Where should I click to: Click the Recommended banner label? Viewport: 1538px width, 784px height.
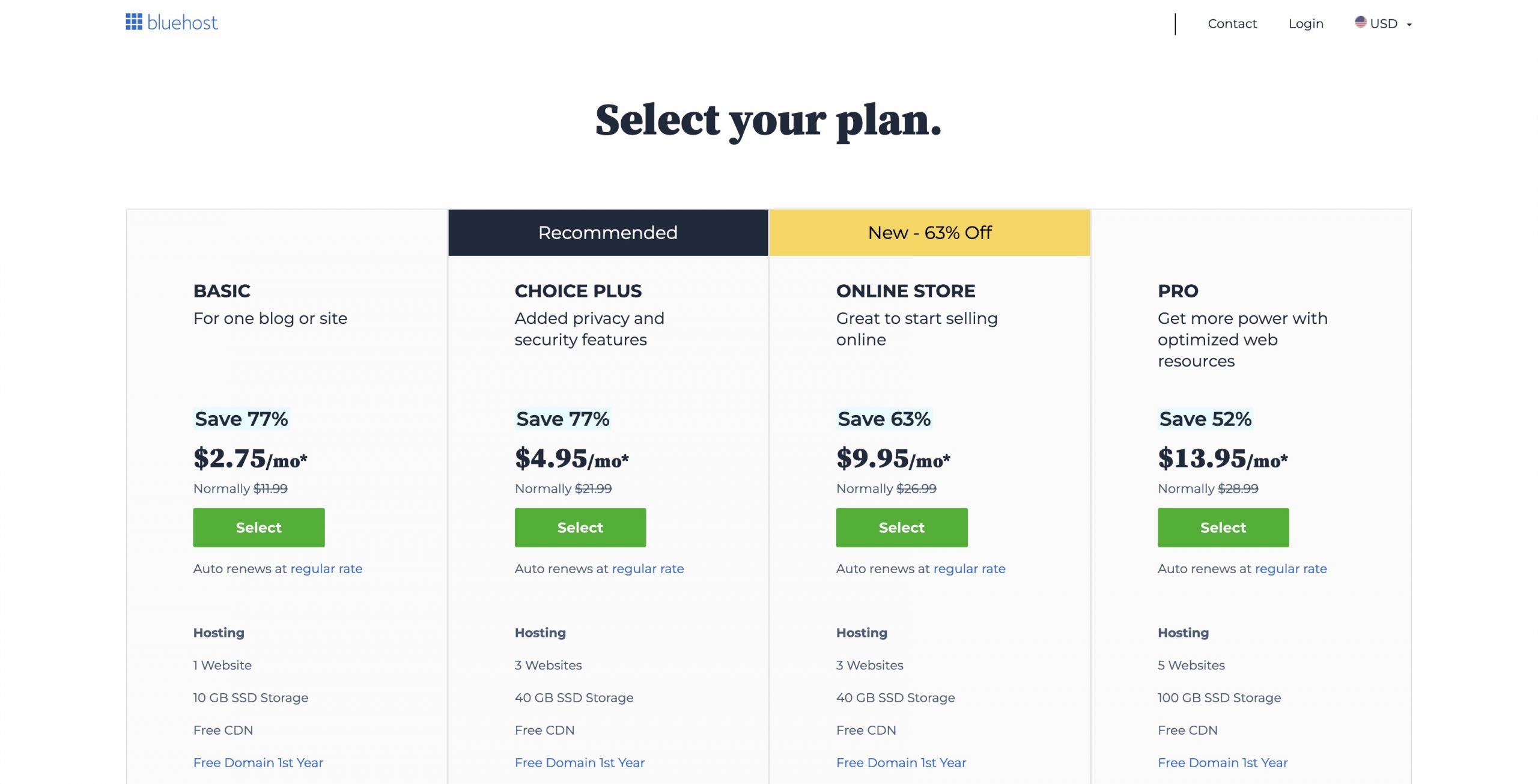[x=608, y=232]
